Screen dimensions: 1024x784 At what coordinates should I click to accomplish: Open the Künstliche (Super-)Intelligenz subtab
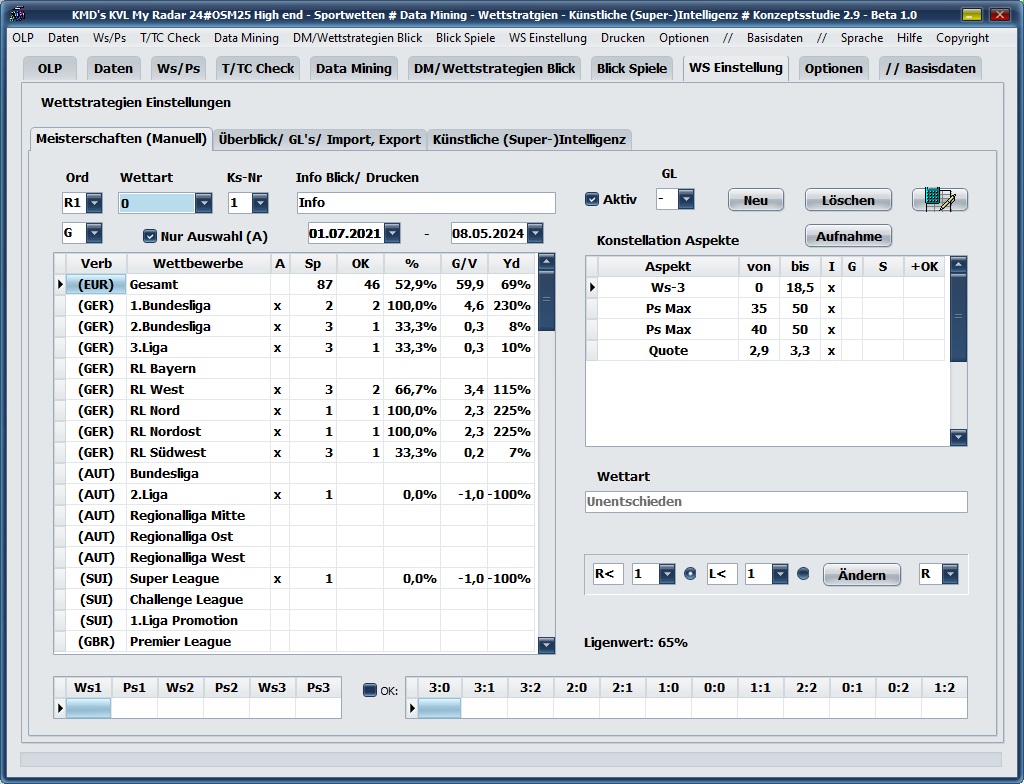(x=529, y=139)
